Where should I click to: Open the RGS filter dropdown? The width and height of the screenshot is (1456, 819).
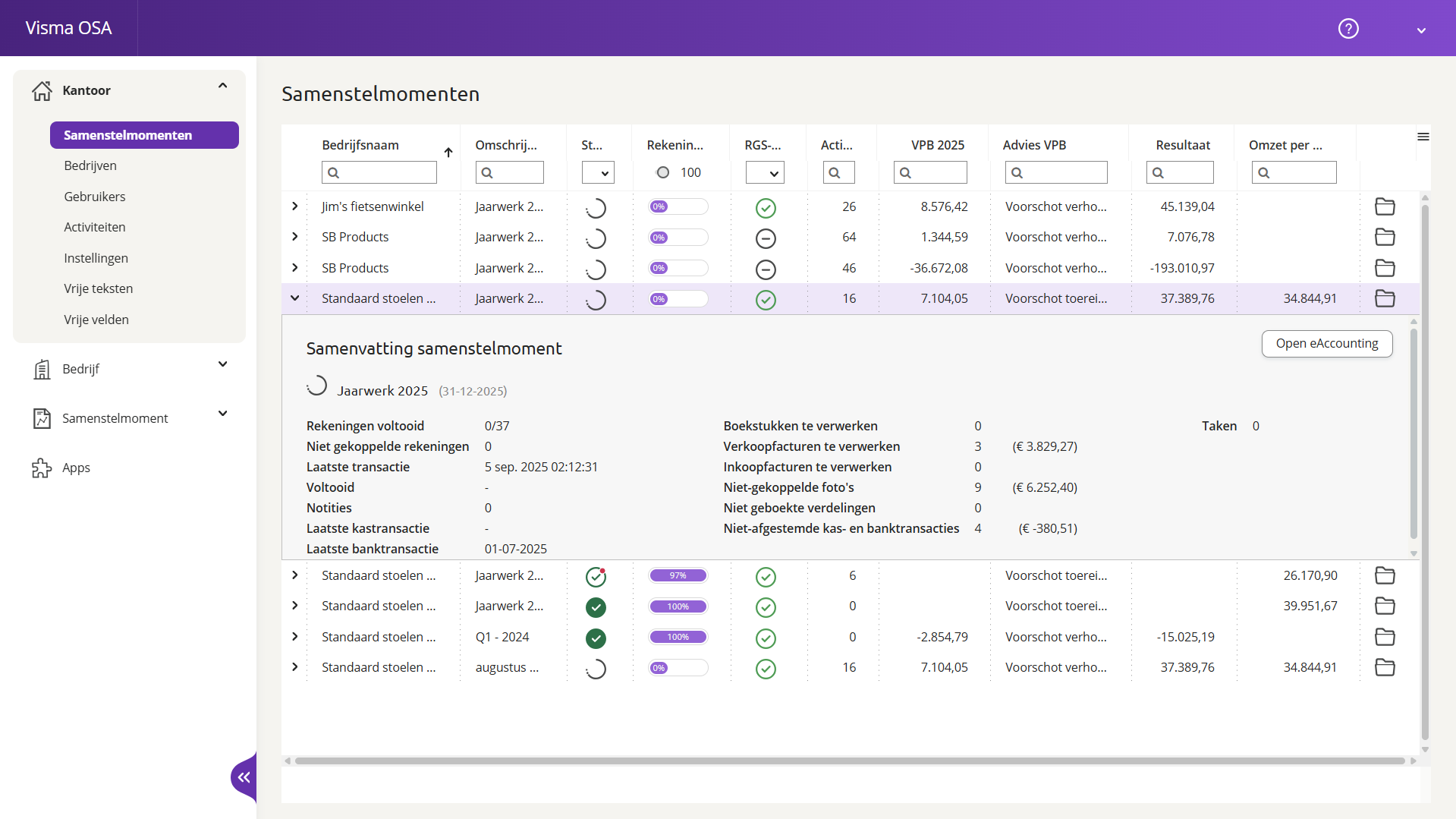pyautogui.click(x=764, y=173)
